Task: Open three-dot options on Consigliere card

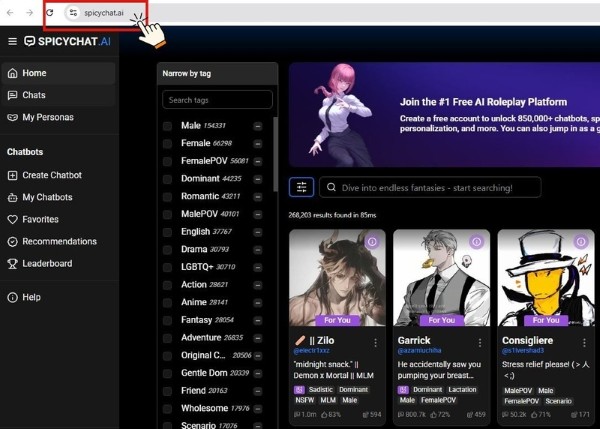Action: 582,342
